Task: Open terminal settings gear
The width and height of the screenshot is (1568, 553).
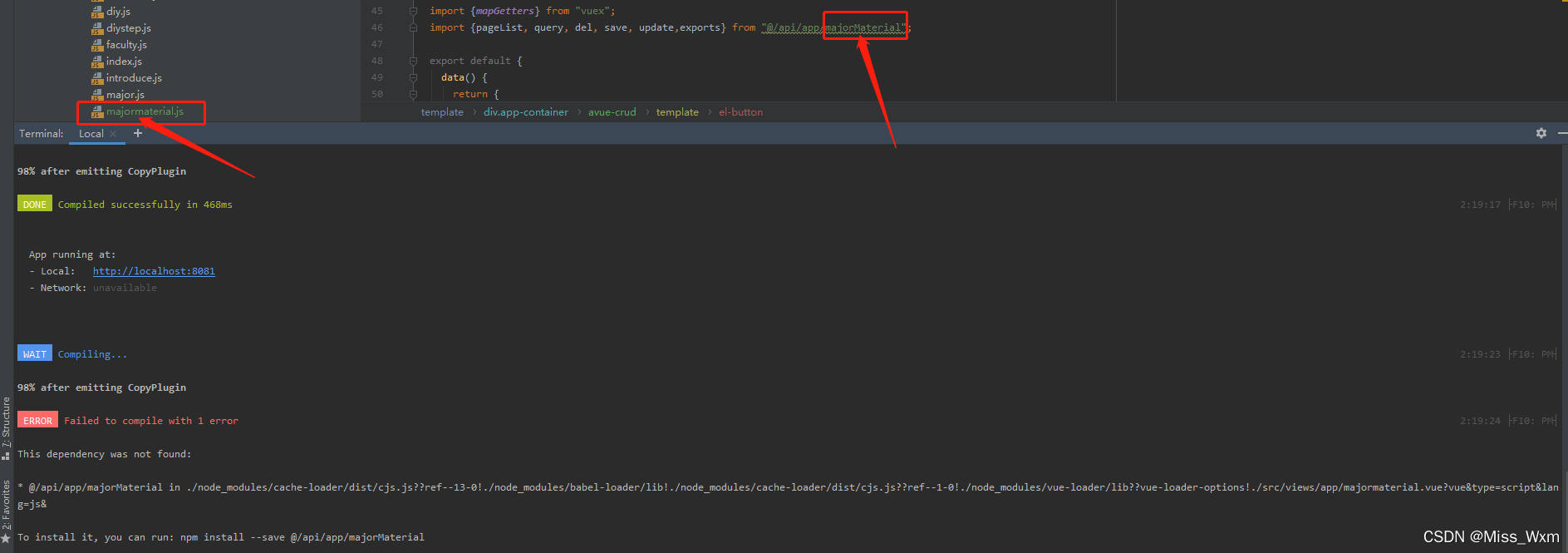Action: [x=1541, y=133]
